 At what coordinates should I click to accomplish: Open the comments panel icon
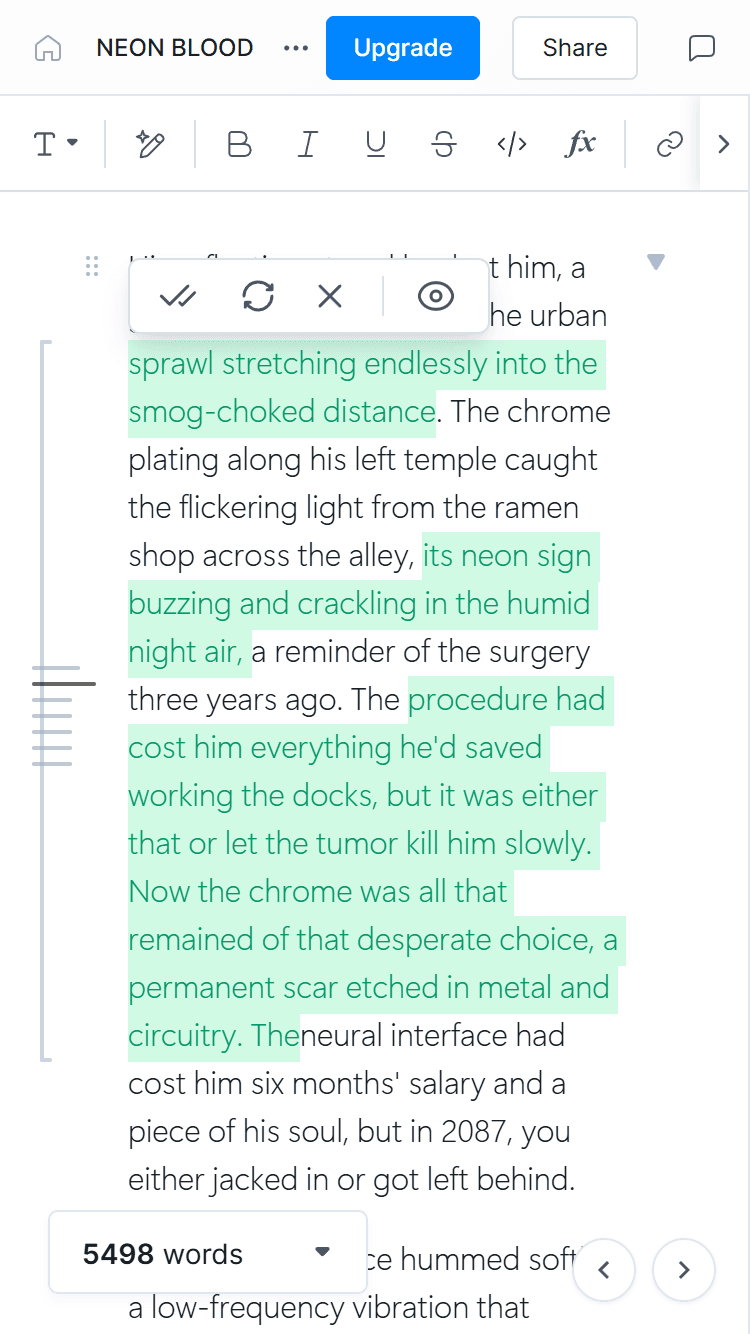click(702, 48)
